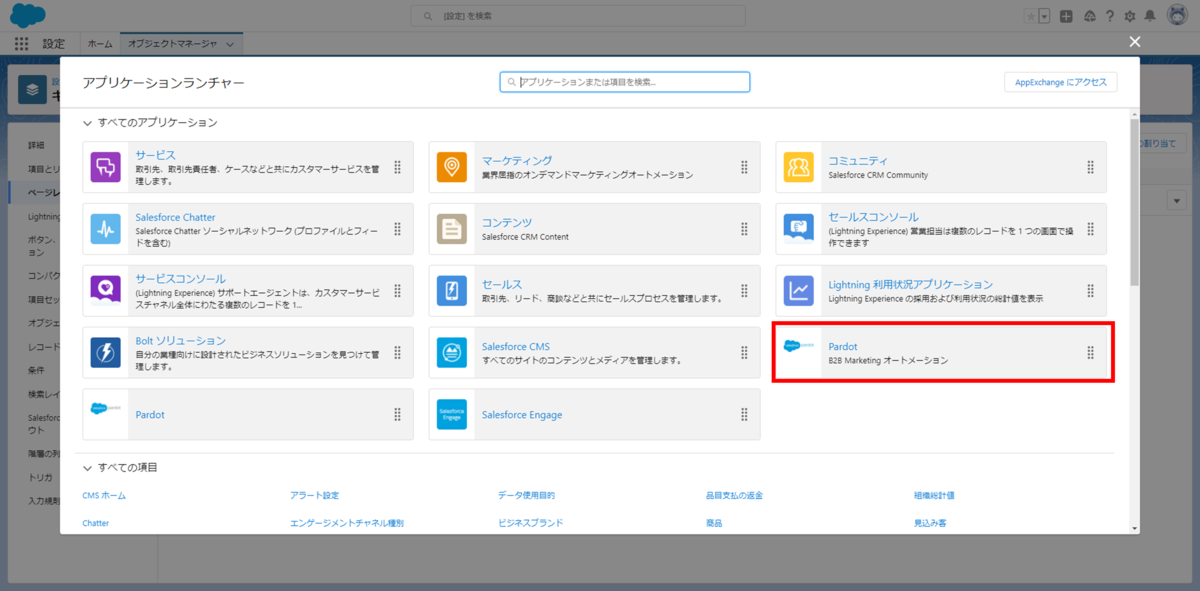Screen dimensions: 1200x591
Task: Click the global actions plus icon
Action: pyautogui.click(x=1067, y=16)
